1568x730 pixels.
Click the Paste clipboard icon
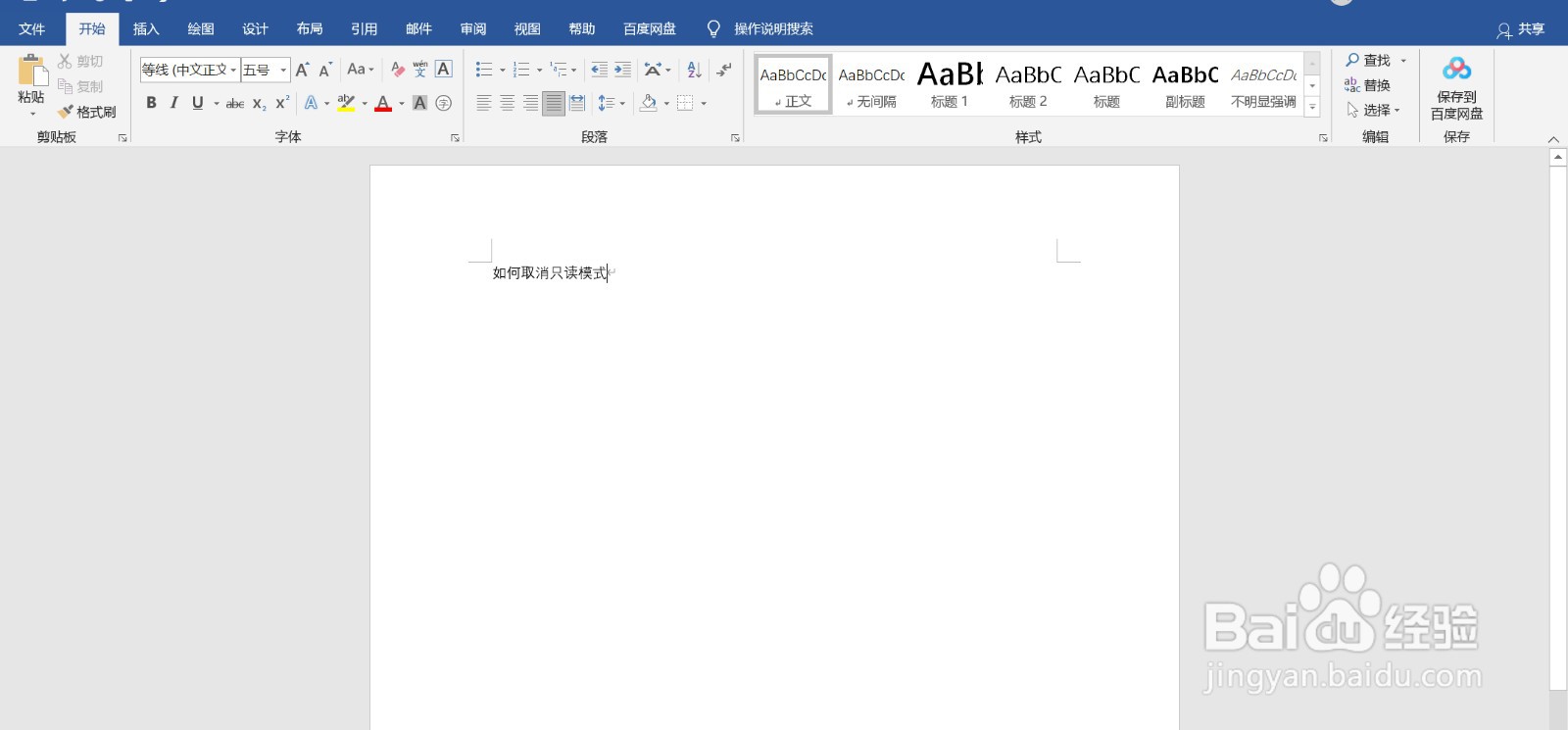coord(31,71)
